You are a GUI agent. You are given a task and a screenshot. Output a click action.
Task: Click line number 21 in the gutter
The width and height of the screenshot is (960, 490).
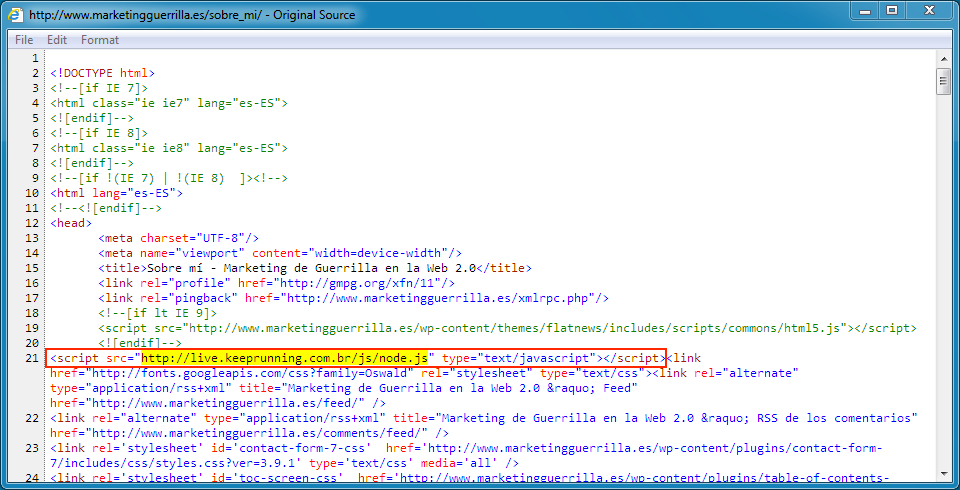coord(33,358)
